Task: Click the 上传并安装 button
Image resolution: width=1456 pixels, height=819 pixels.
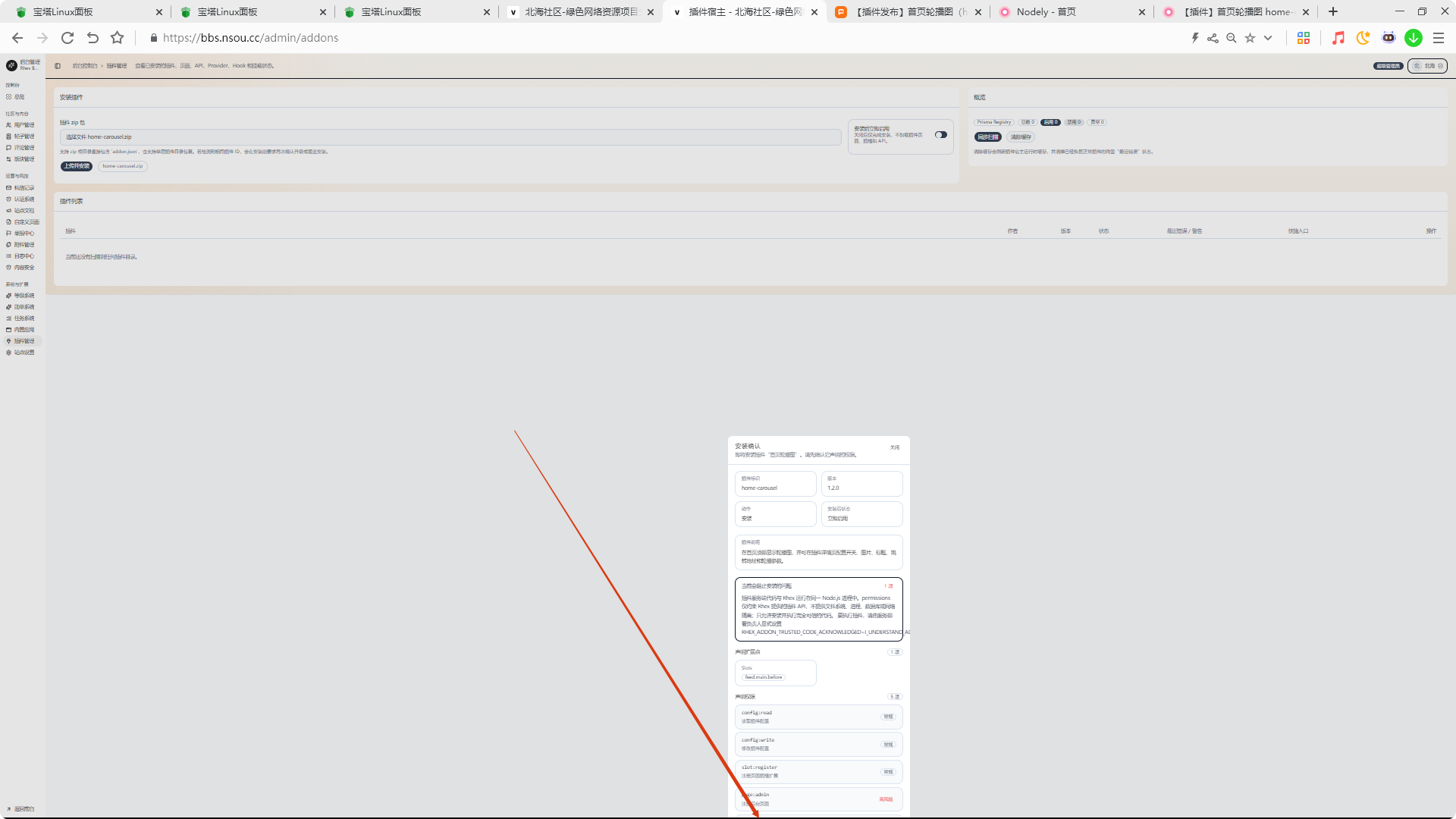Action: (77, 166)
